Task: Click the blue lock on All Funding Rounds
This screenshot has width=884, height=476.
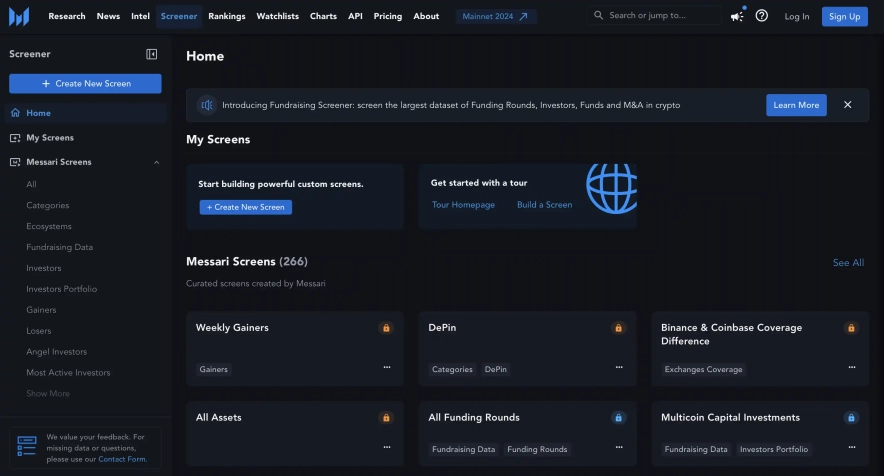Action: pos(618,418)
